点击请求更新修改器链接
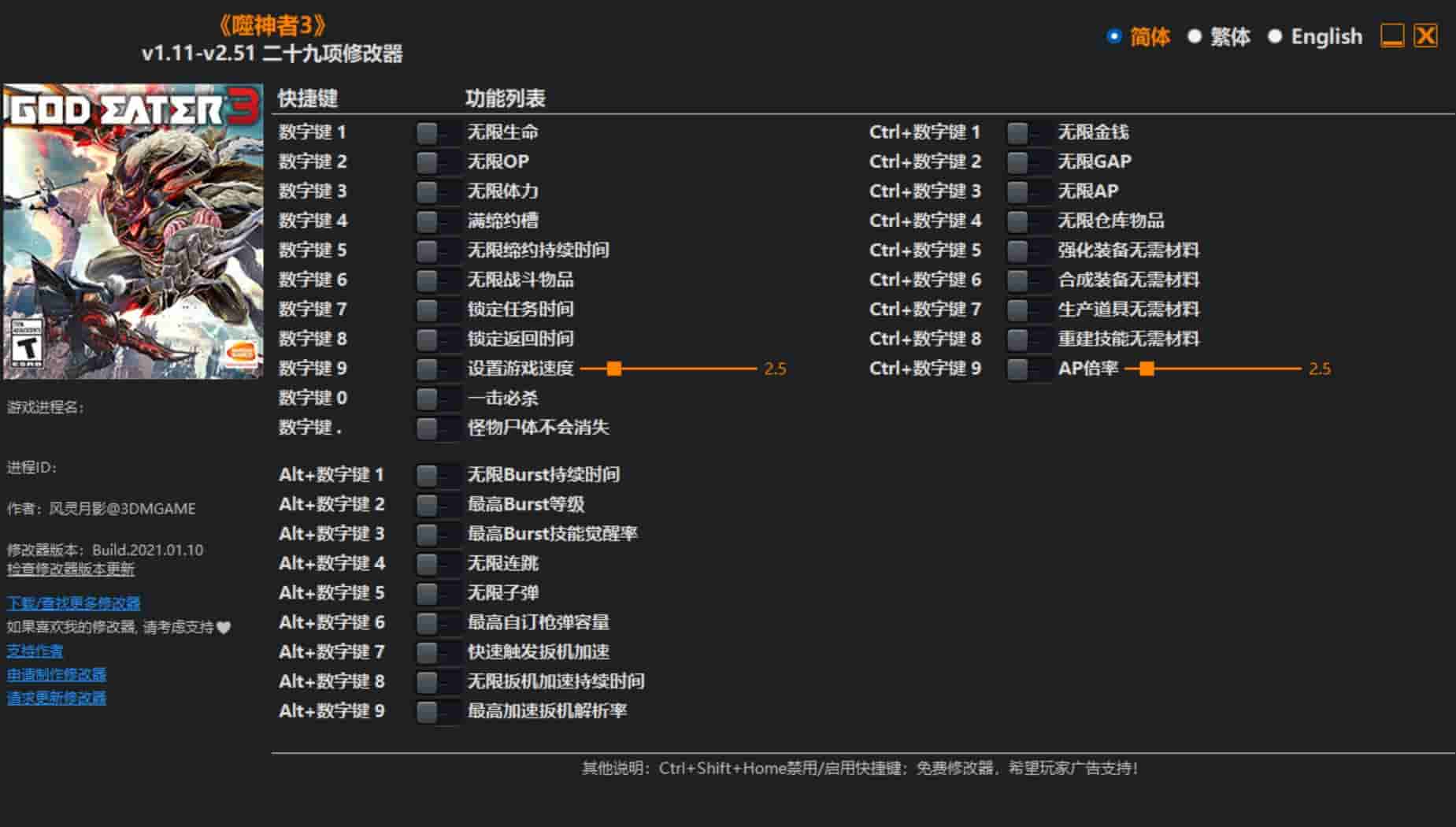The image size is (1456, 827). click(x=55, y=697)
